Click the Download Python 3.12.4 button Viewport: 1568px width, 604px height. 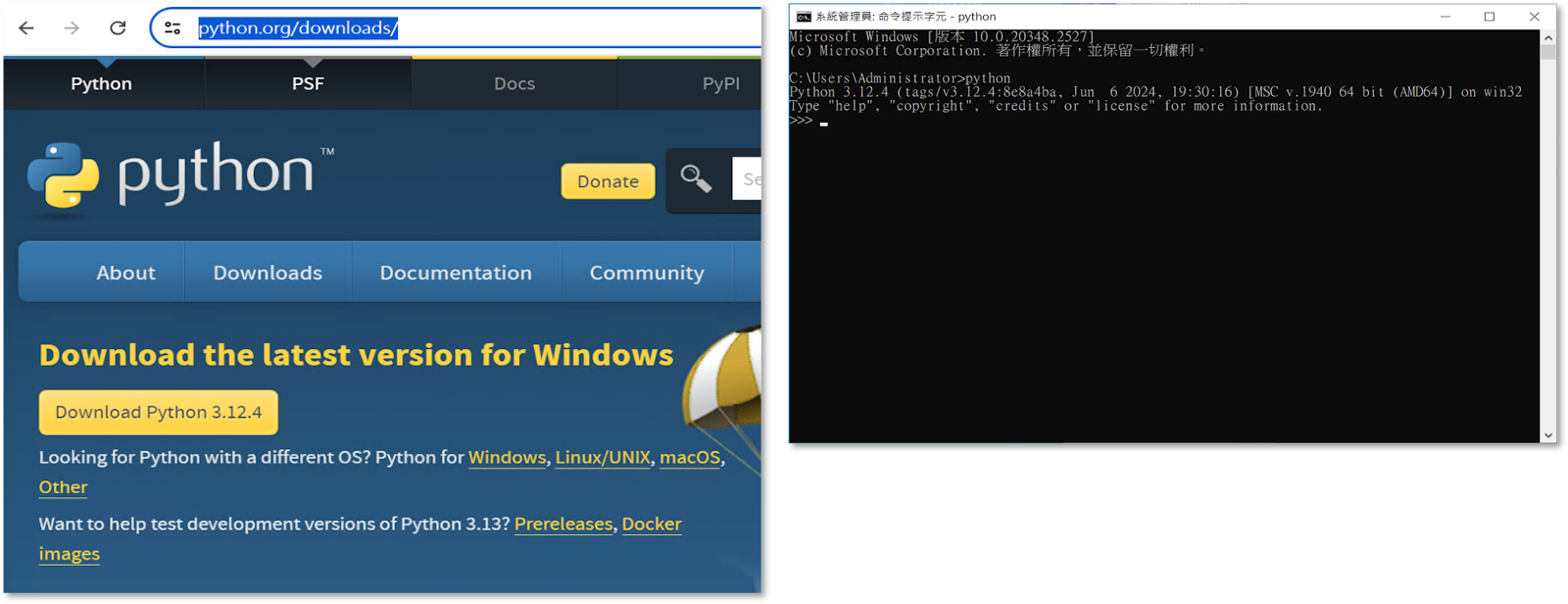pyautogui.click(x=159, y=412)
